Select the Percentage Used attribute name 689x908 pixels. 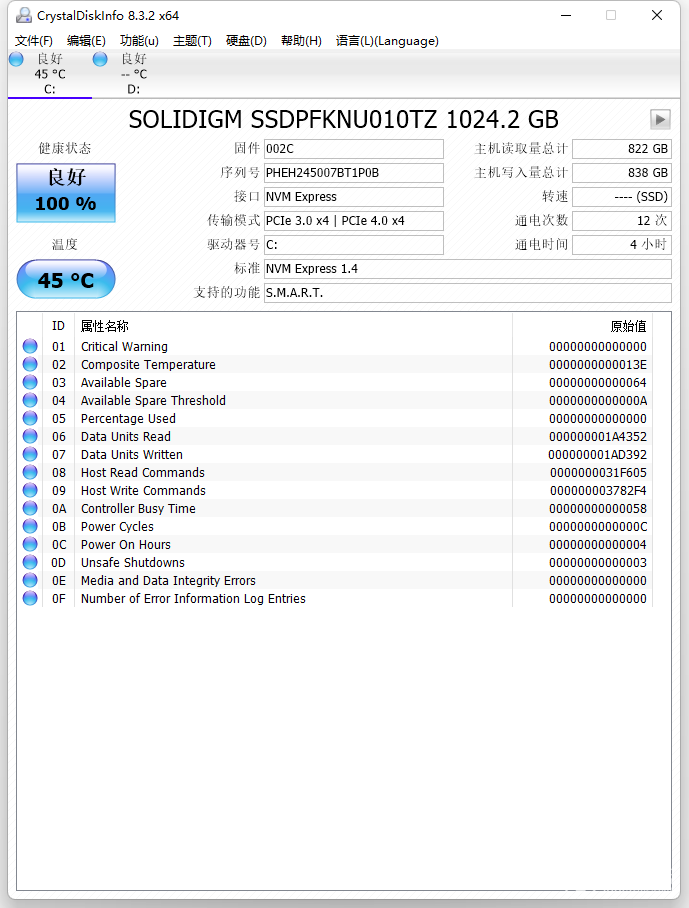pos(128,418)
